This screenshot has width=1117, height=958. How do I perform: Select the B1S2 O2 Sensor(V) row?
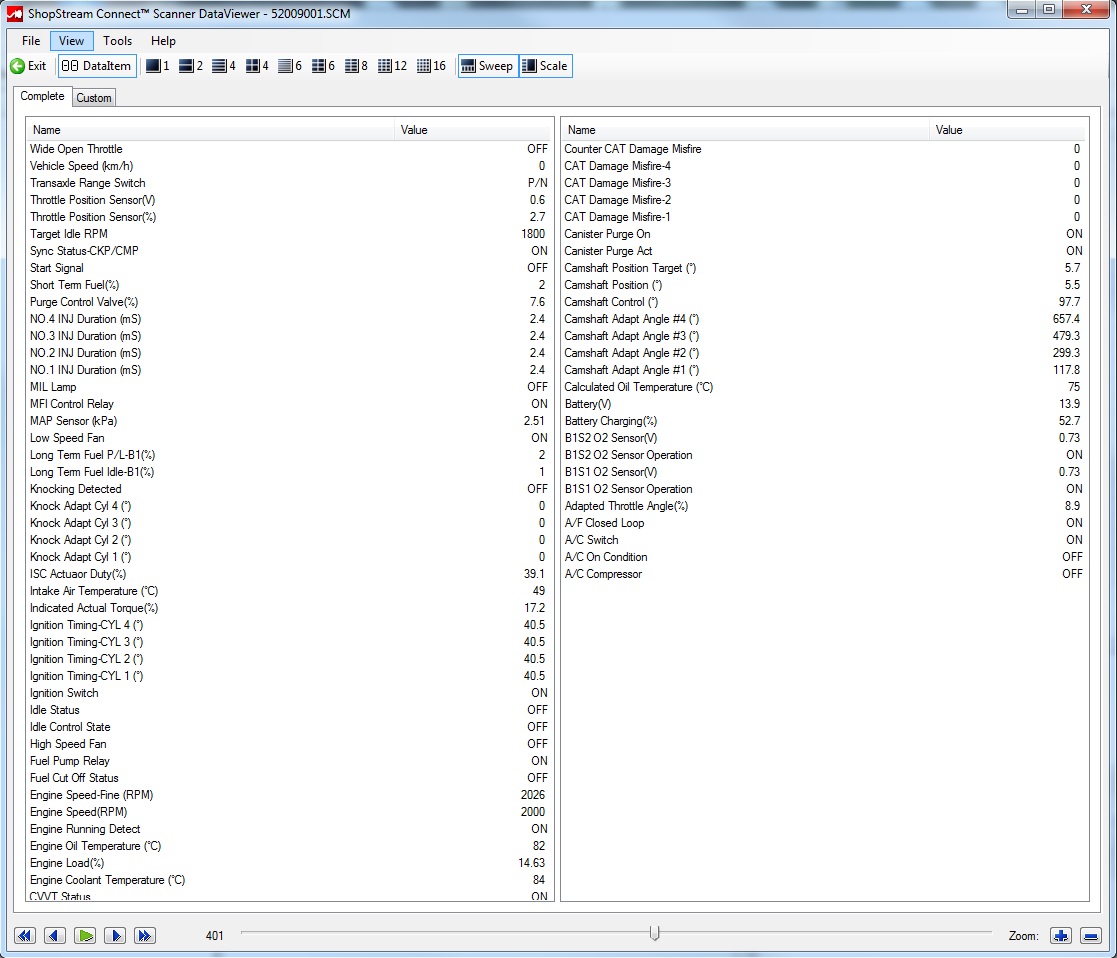coord(824,438)
